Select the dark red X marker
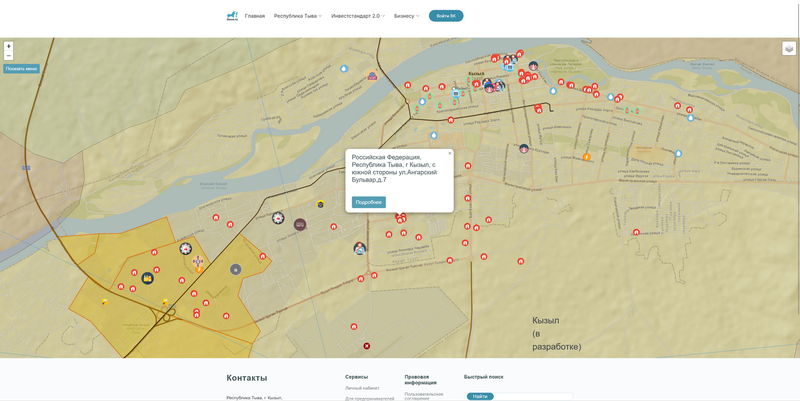The width and height of the screenshot is (800, 401). [x=367, y=346]
